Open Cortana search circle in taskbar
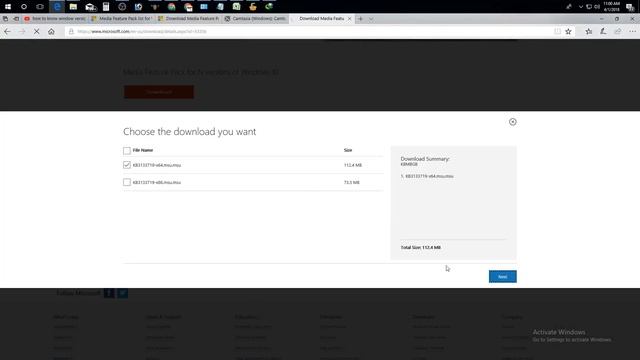640x360 pixels. (24, 7)
